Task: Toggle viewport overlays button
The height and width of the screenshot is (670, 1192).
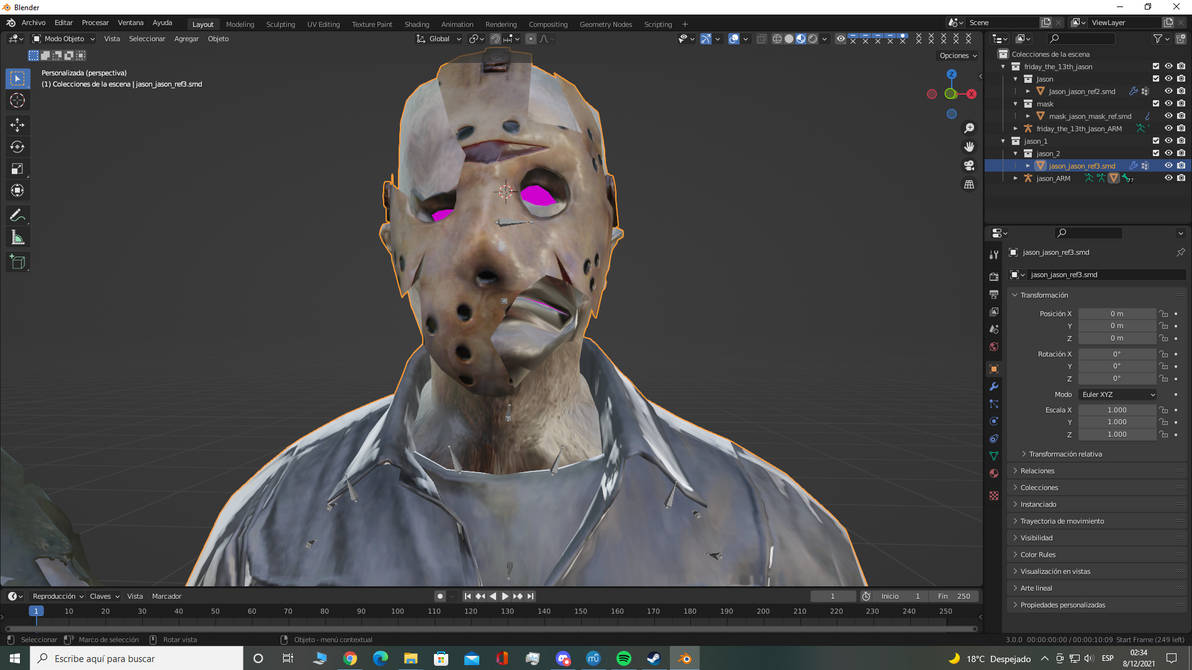Action: 733,39
